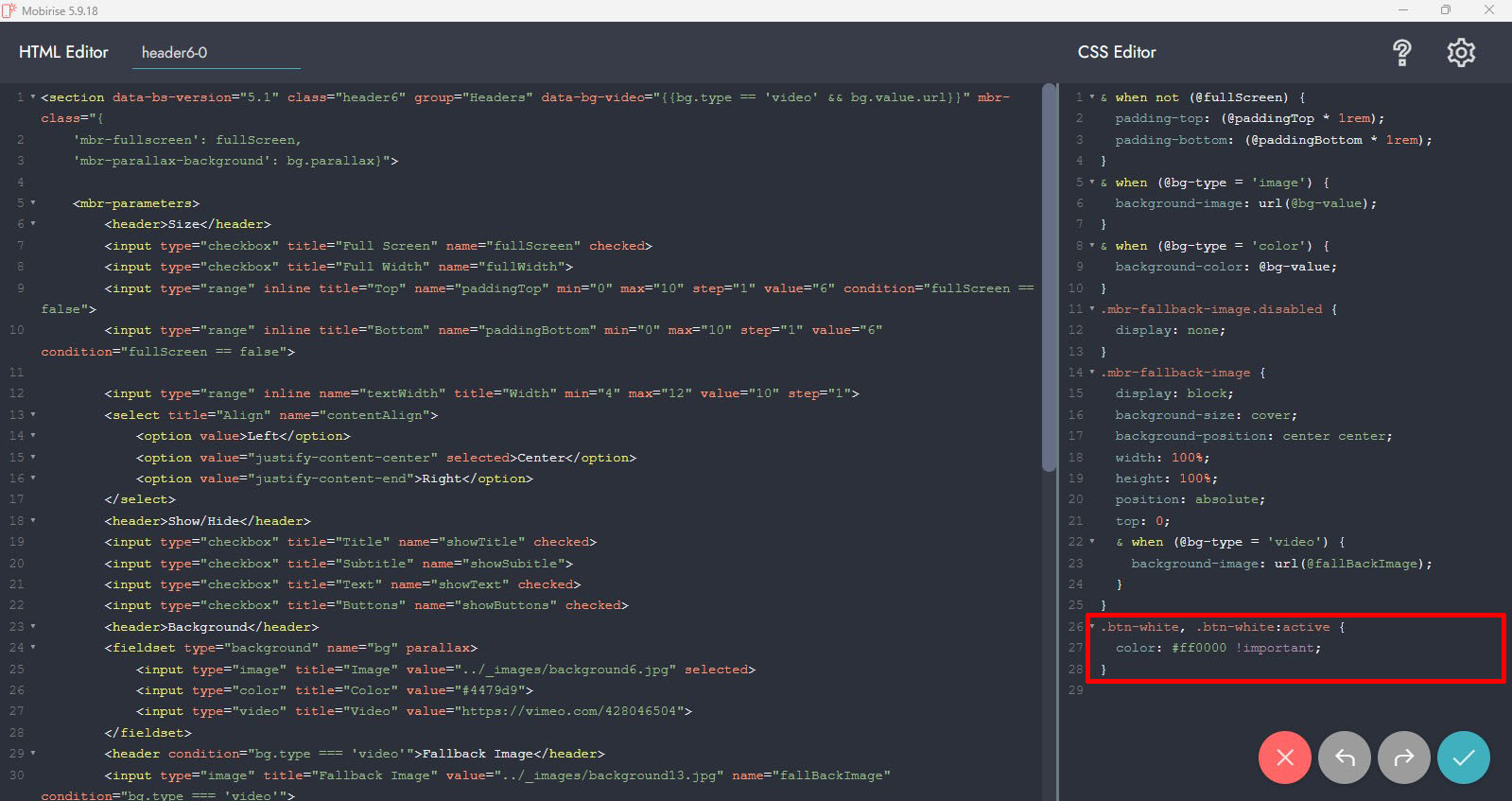Click the redo arrow button
The height and width of the screenshot is (801, 1512).
click(x=1403, y=757)
